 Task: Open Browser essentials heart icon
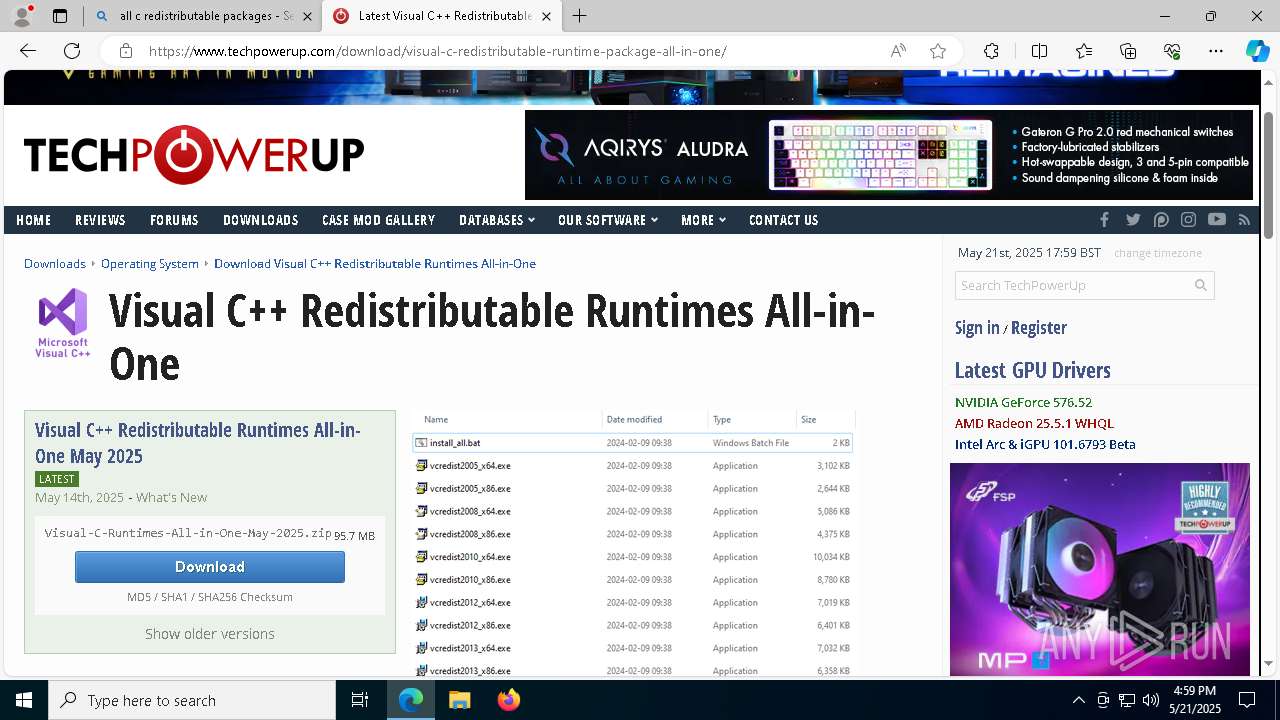[1172, 51]
